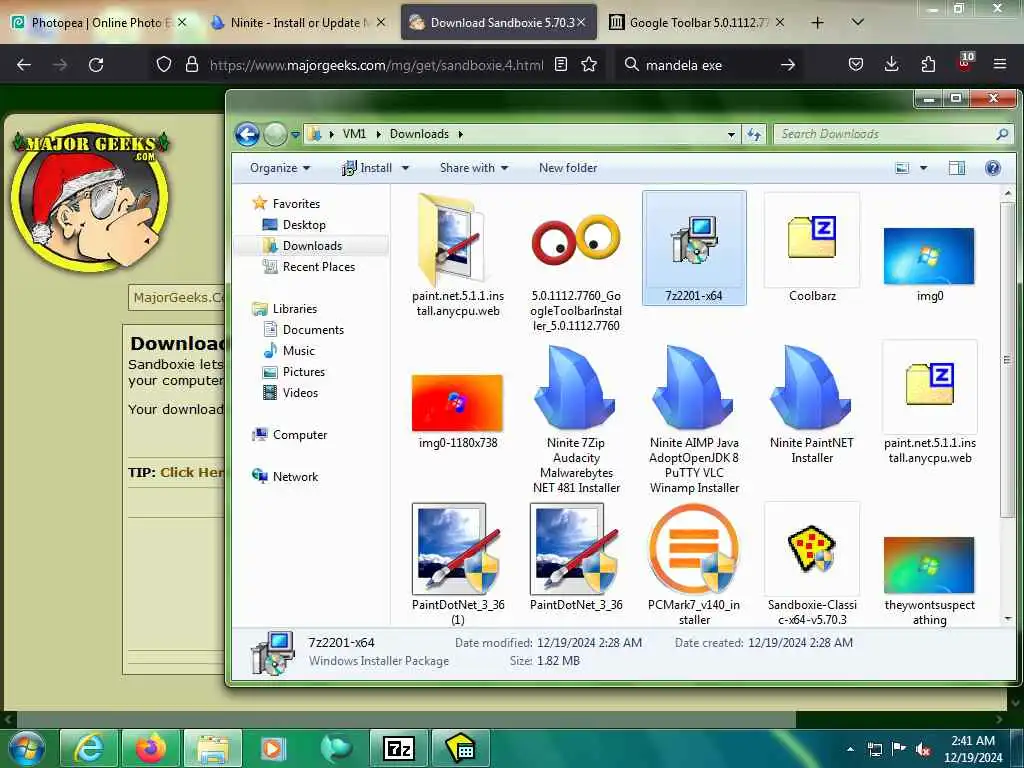Click the Search Downloads field
The height and width of the screenshot is (768, 1024).
[x=893, y=134]
